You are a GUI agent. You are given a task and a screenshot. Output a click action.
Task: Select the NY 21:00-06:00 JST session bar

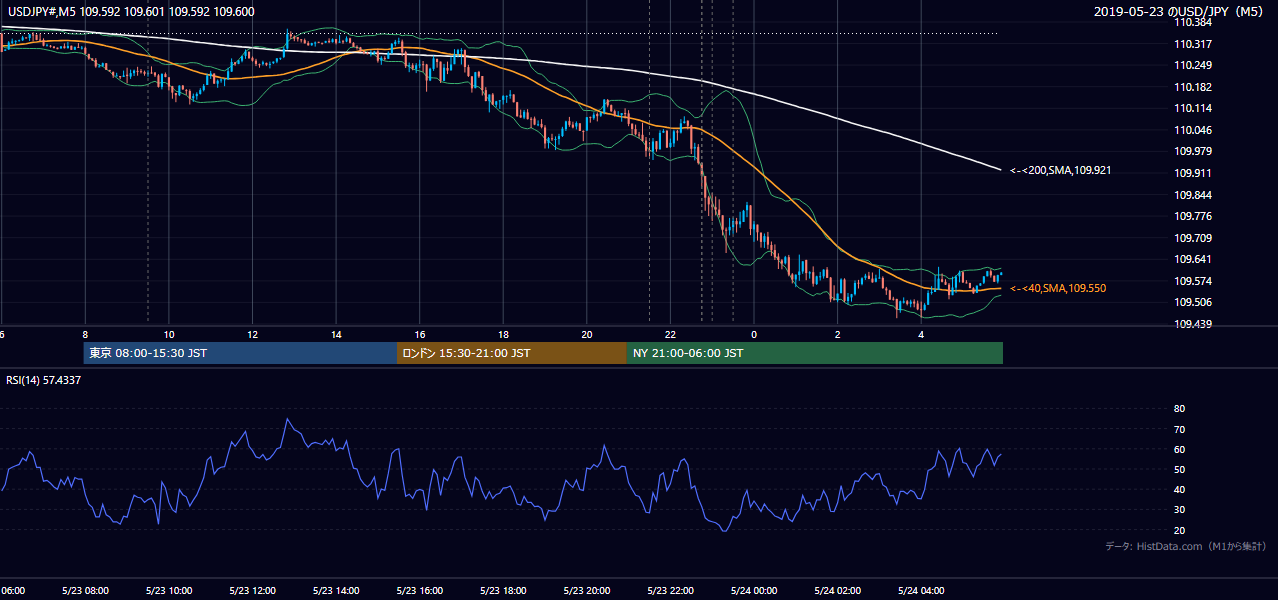click(815, 353)
